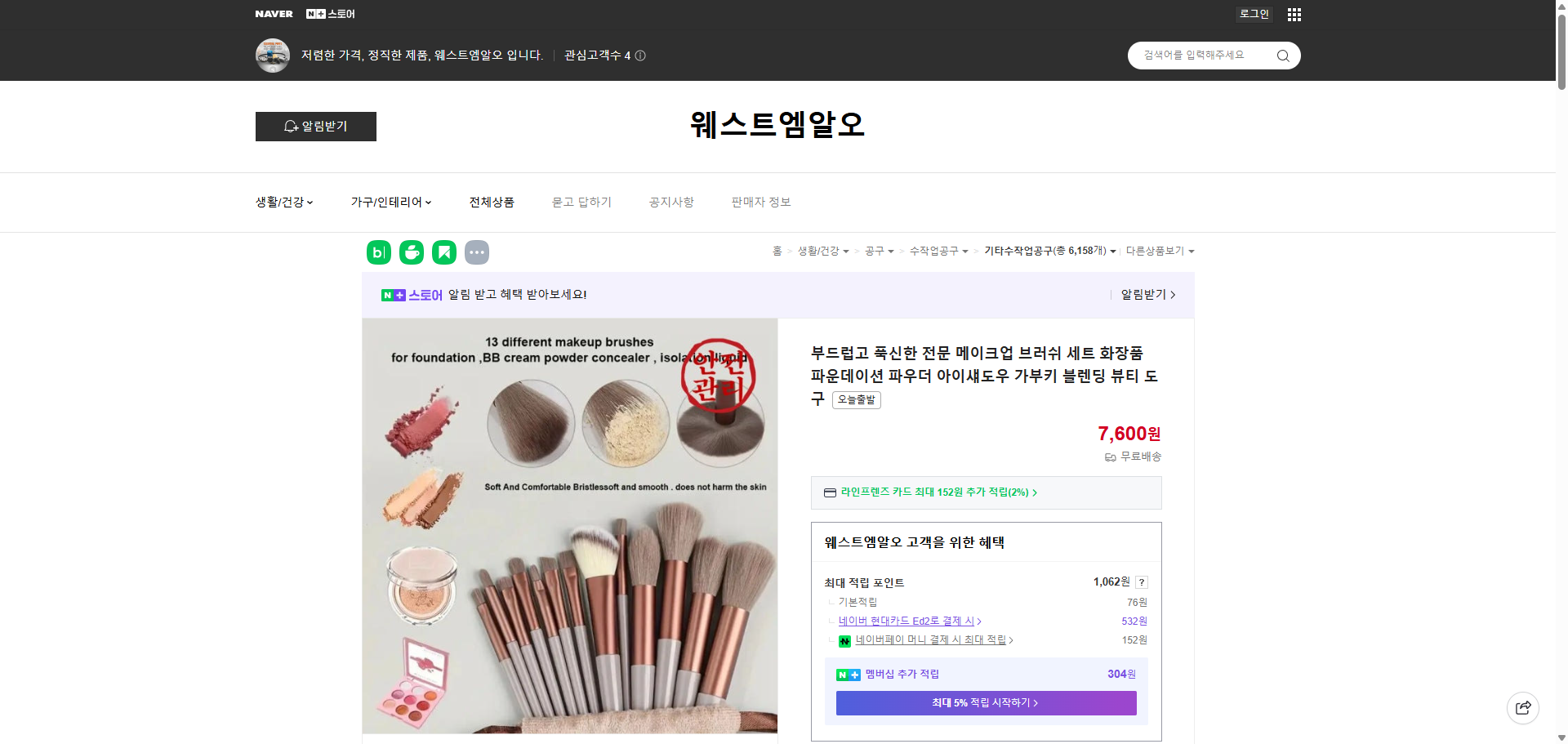Click the floating share arrow icon
The width and height of the screenshot is (1568, 744).
(x=1522, y=707)
